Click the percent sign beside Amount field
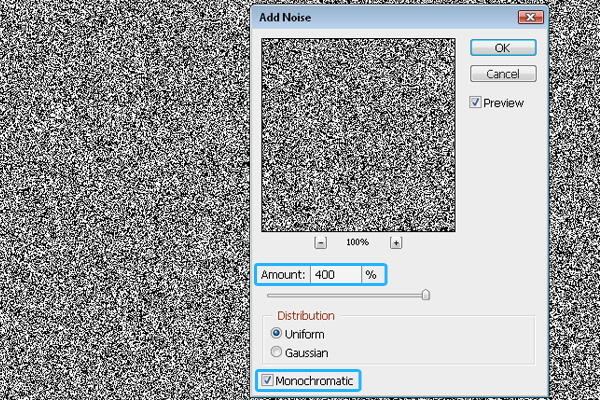The height and width of the screenshot is (400, 600). 370,274
